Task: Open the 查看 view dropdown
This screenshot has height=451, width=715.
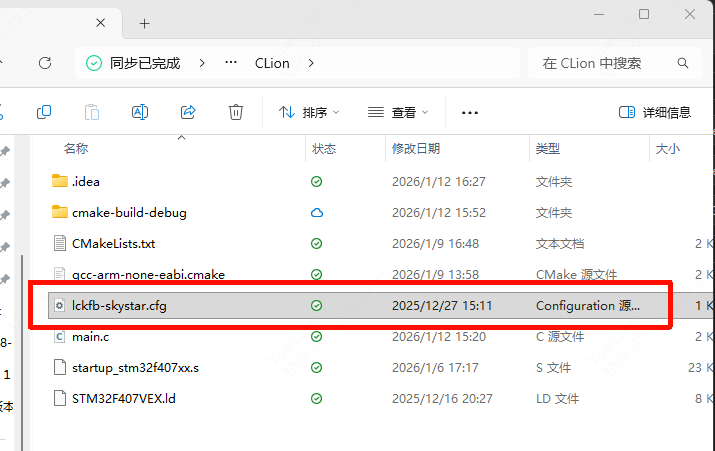Action: click(x=398, y=112)
